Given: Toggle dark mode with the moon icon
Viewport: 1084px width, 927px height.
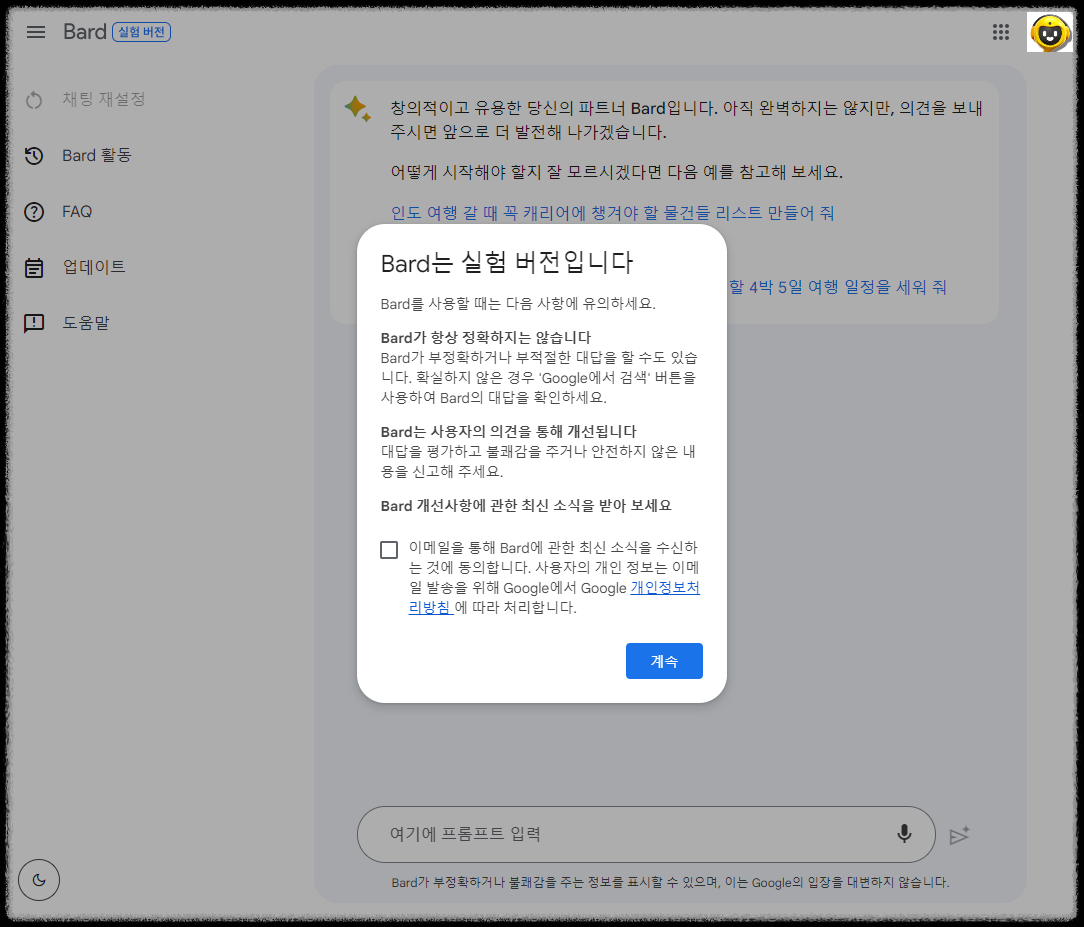Looking at the screenshot, I should point(38,879).
